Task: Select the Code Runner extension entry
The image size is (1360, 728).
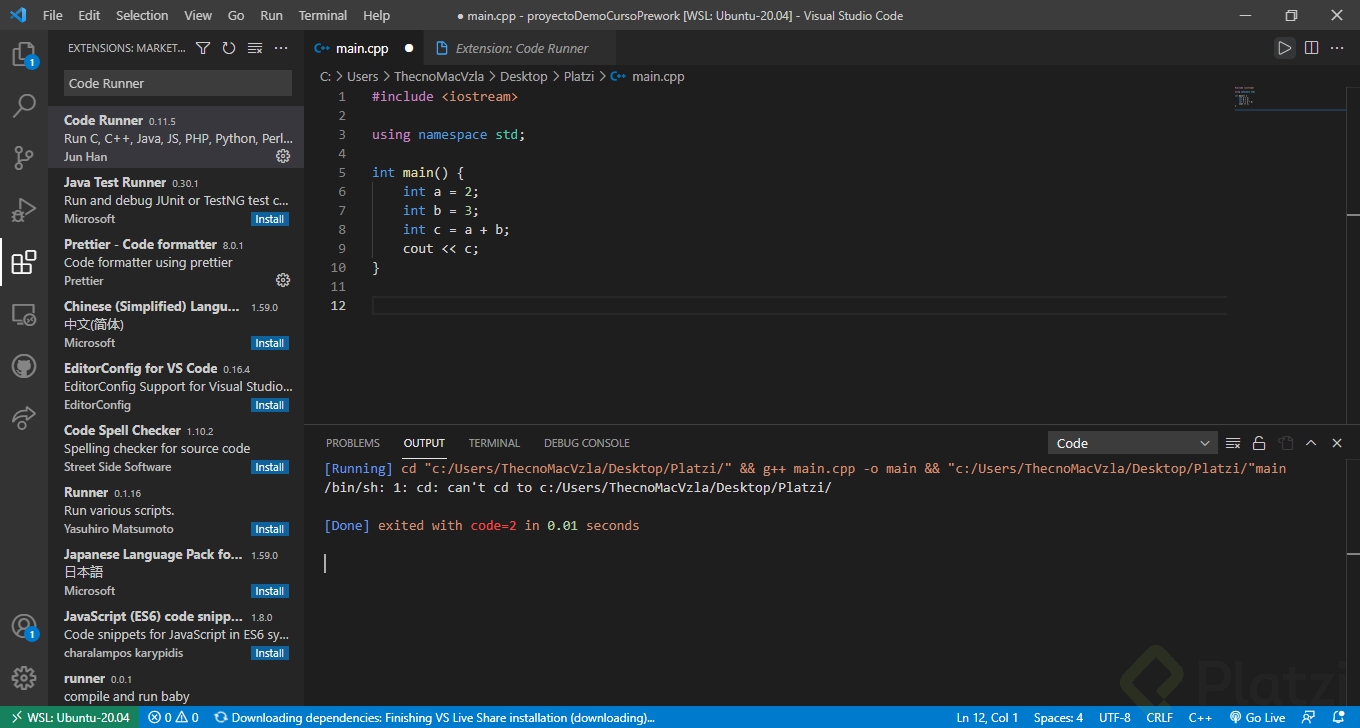Action: (x=176, y=138)
